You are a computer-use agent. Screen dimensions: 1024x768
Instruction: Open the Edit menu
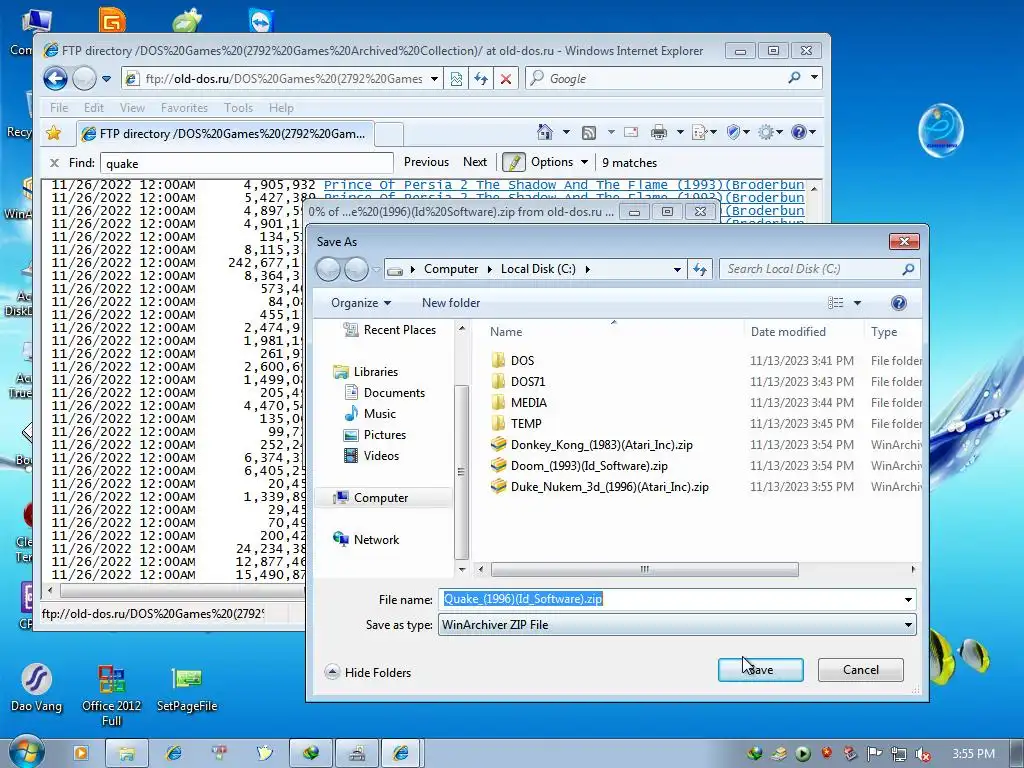(93, 108)
